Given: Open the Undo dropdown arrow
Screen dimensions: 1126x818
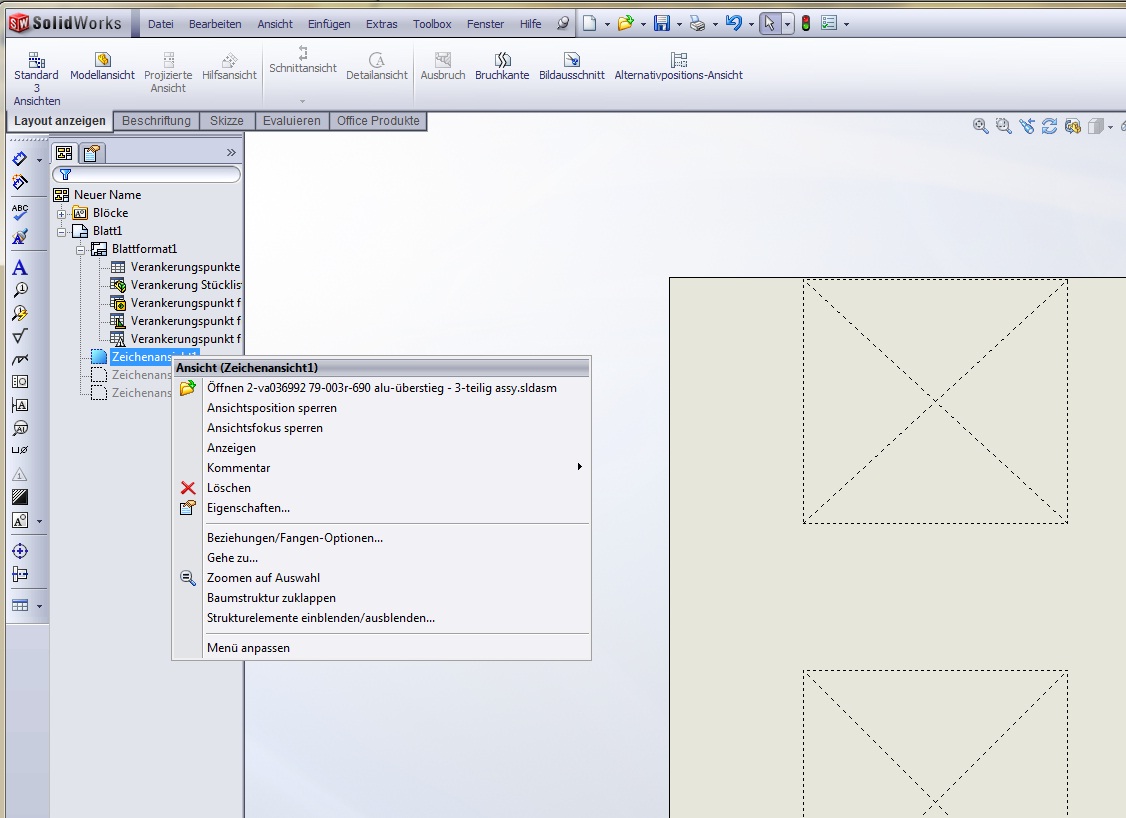Looking at the screenshot, I should (x=751, y=24).
